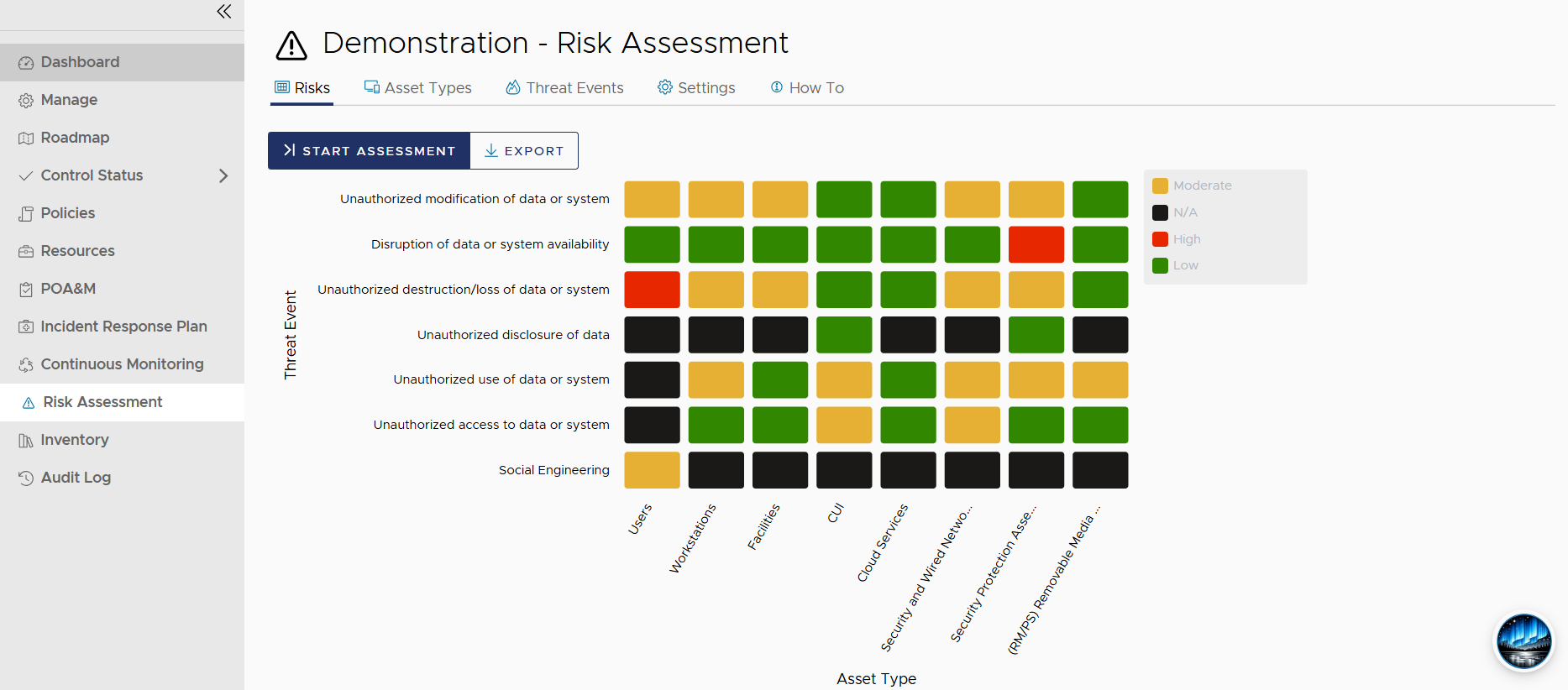Click the Inventory books icon
The height and width of the screenshot is (690, 1568).
(x=26, y=441)
